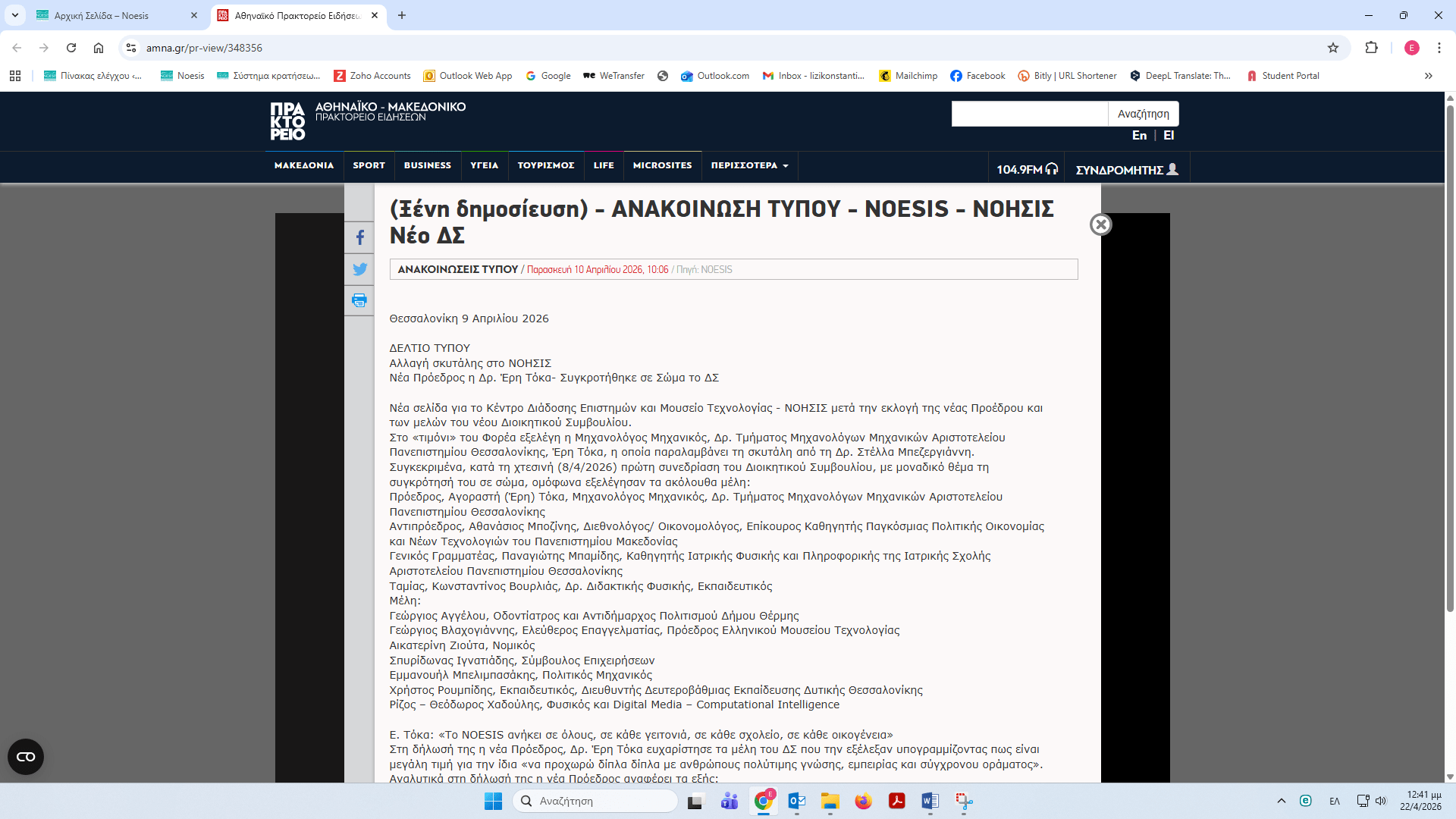Share article on Facebook sidebar icon
1456x819 pixels.
[359, 238]
